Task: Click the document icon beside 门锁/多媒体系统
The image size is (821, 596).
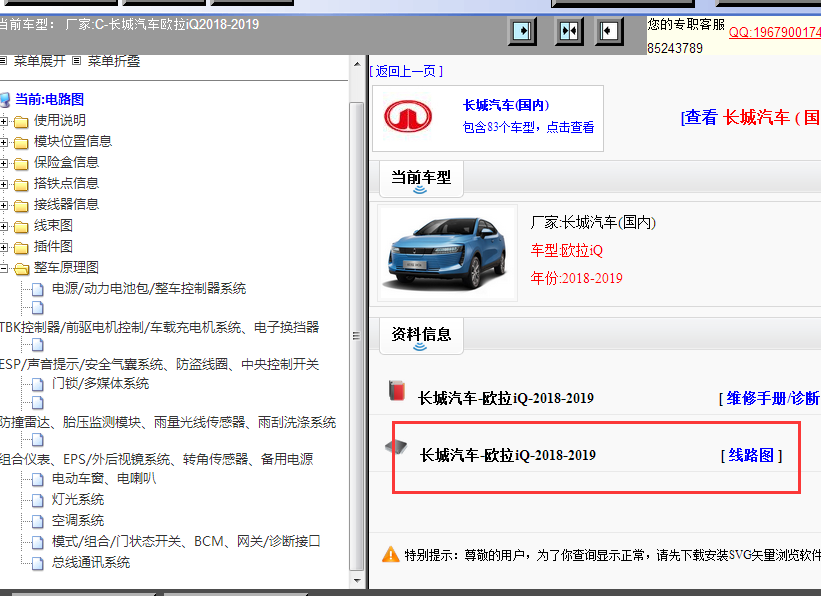Action: pos(38,384)
